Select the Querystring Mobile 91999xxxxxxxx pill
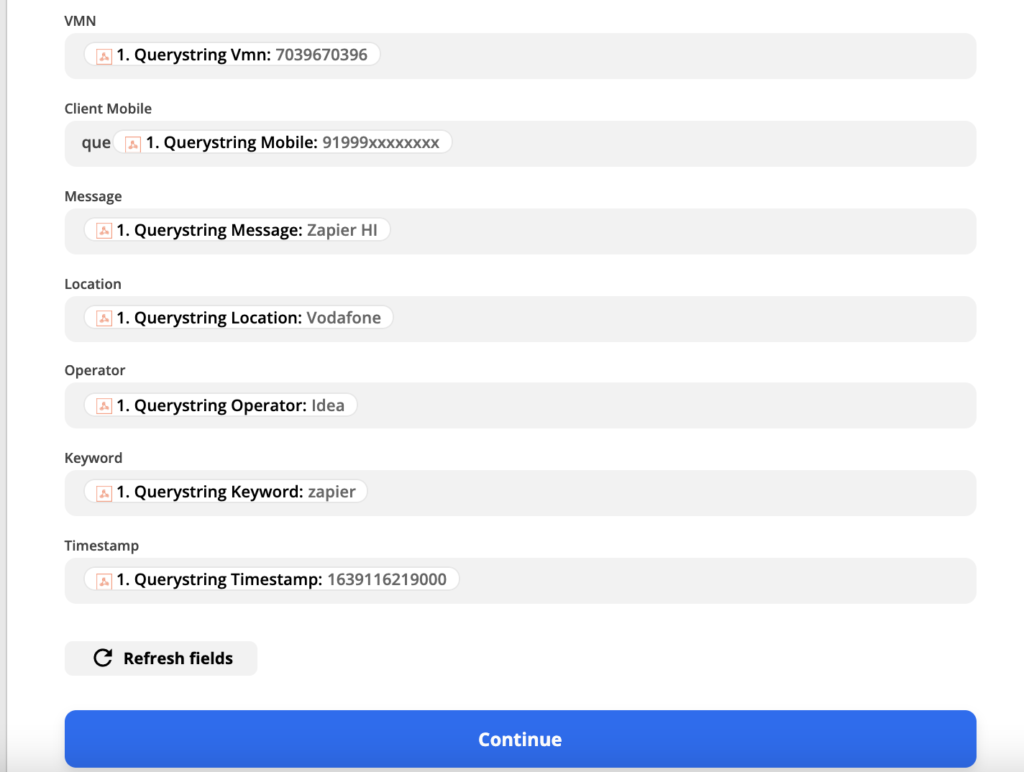The width and height of the screenshot is (1024, 772). click(282, 142)
